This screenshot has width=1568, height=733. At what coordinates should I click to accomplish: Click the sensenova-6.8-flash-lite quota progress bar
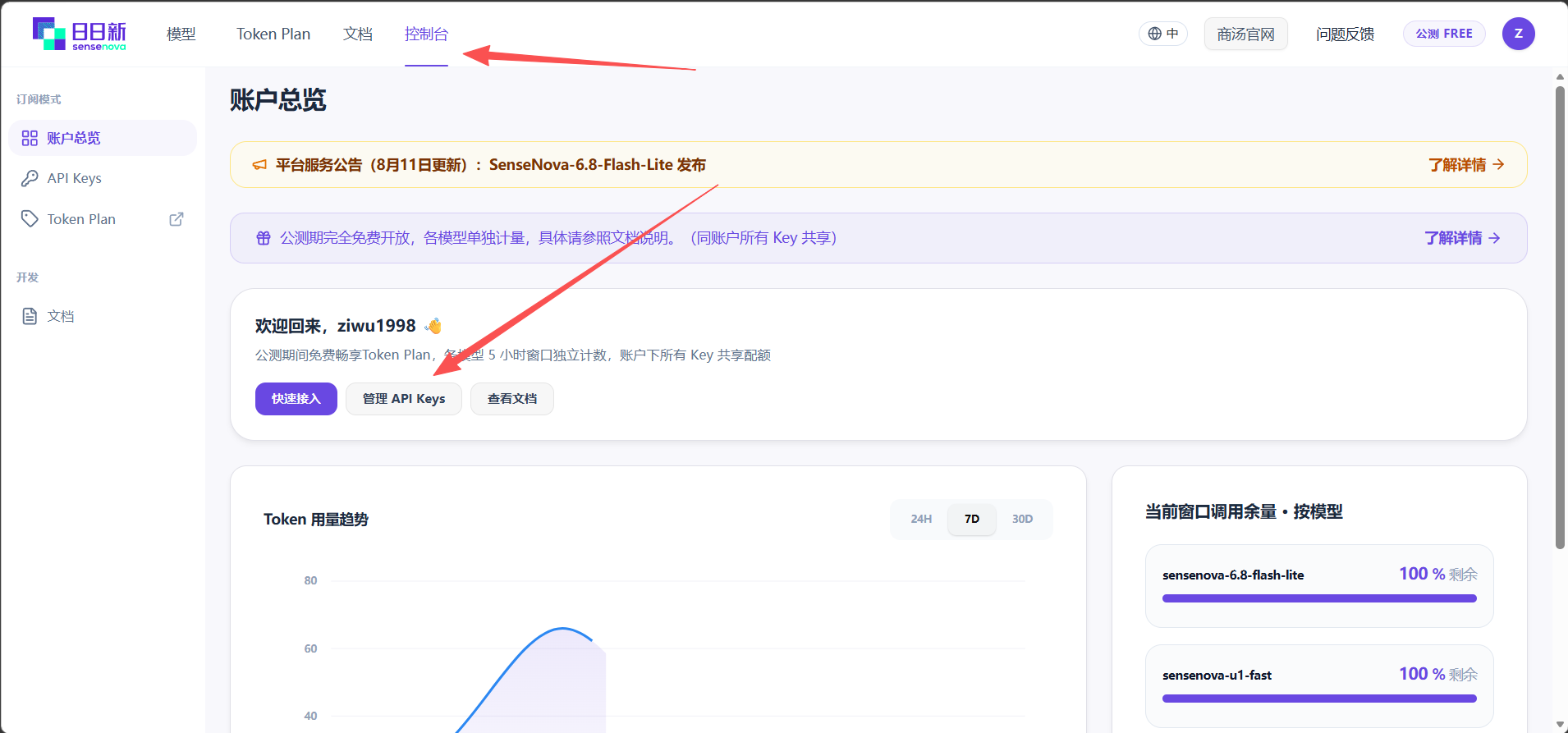point(1319,598)
